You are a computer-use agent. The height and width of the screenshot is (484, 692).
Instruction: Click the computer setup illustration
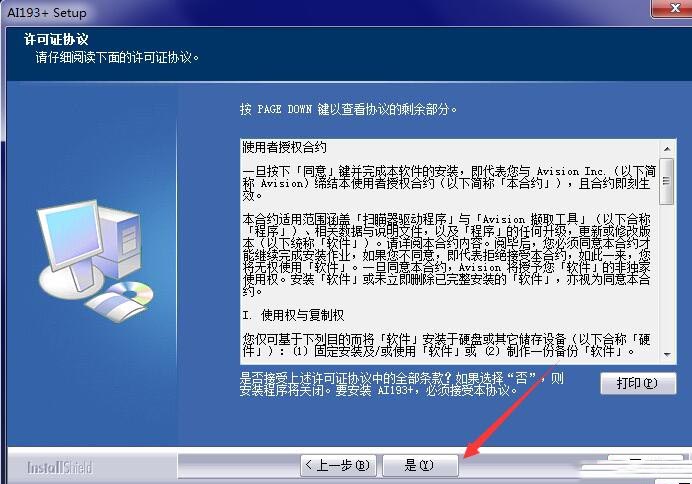[x=96, y=261]
